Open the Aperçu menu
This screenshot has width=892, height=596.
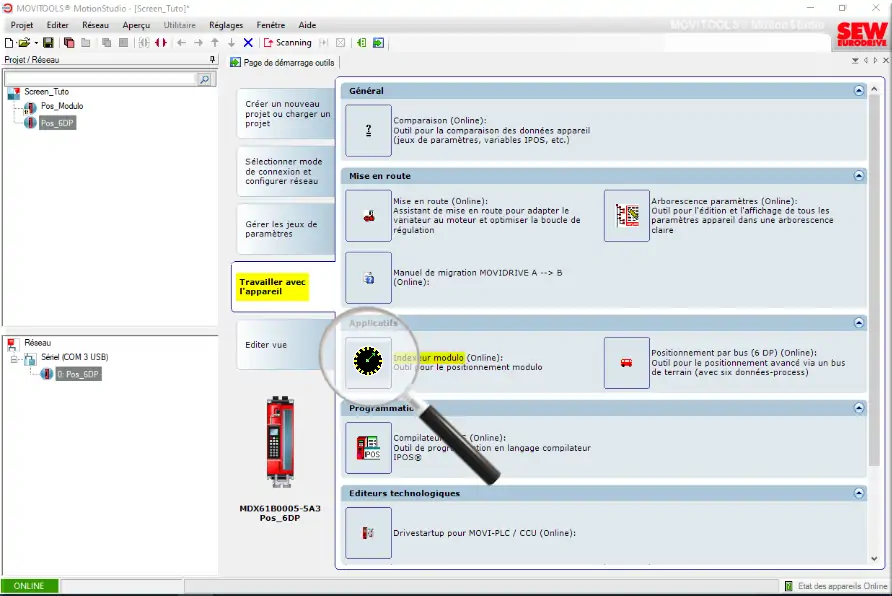(137, 25)
